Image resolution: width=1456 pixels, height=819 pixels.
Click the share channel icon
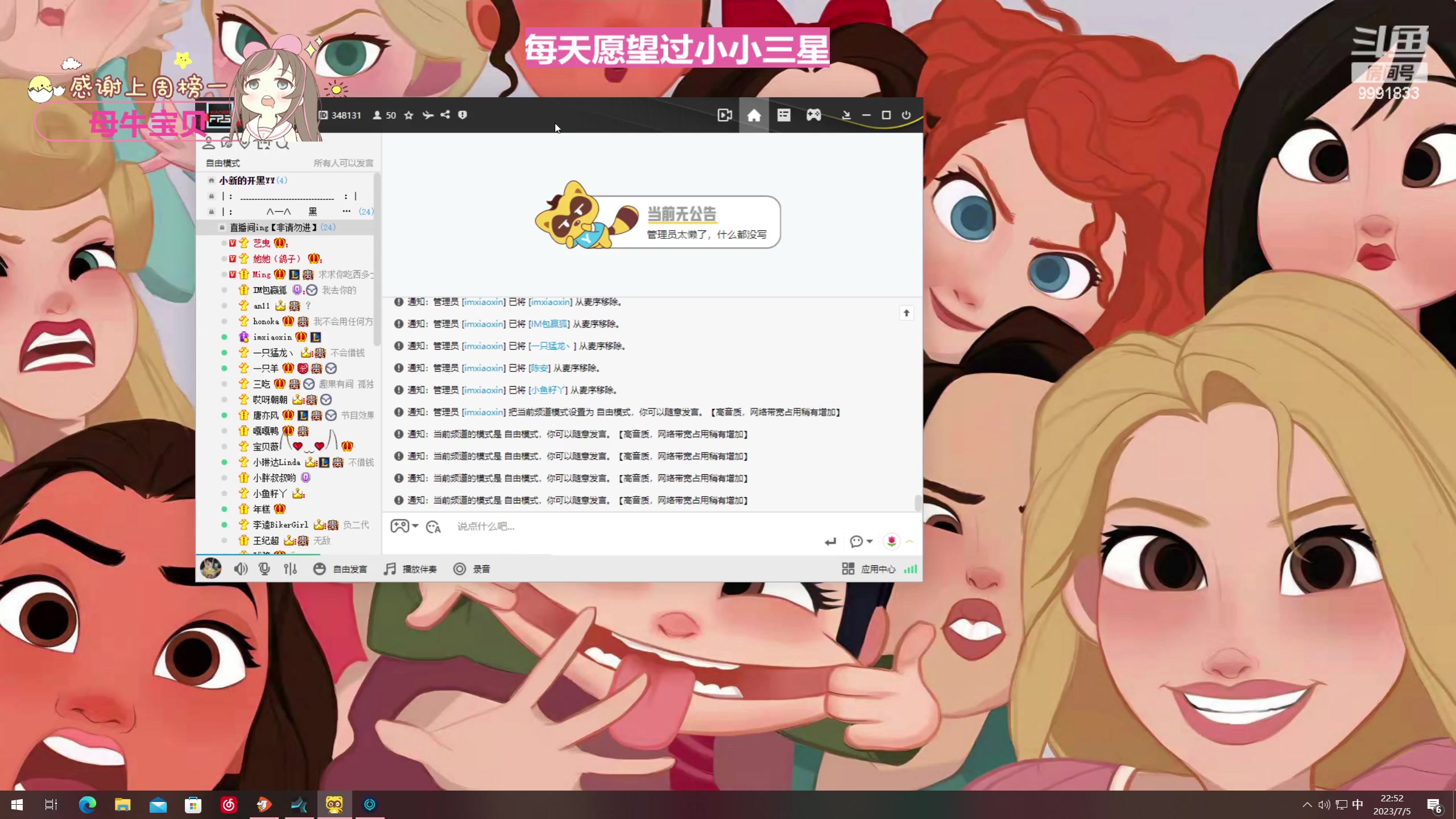[x=445, y=115]
